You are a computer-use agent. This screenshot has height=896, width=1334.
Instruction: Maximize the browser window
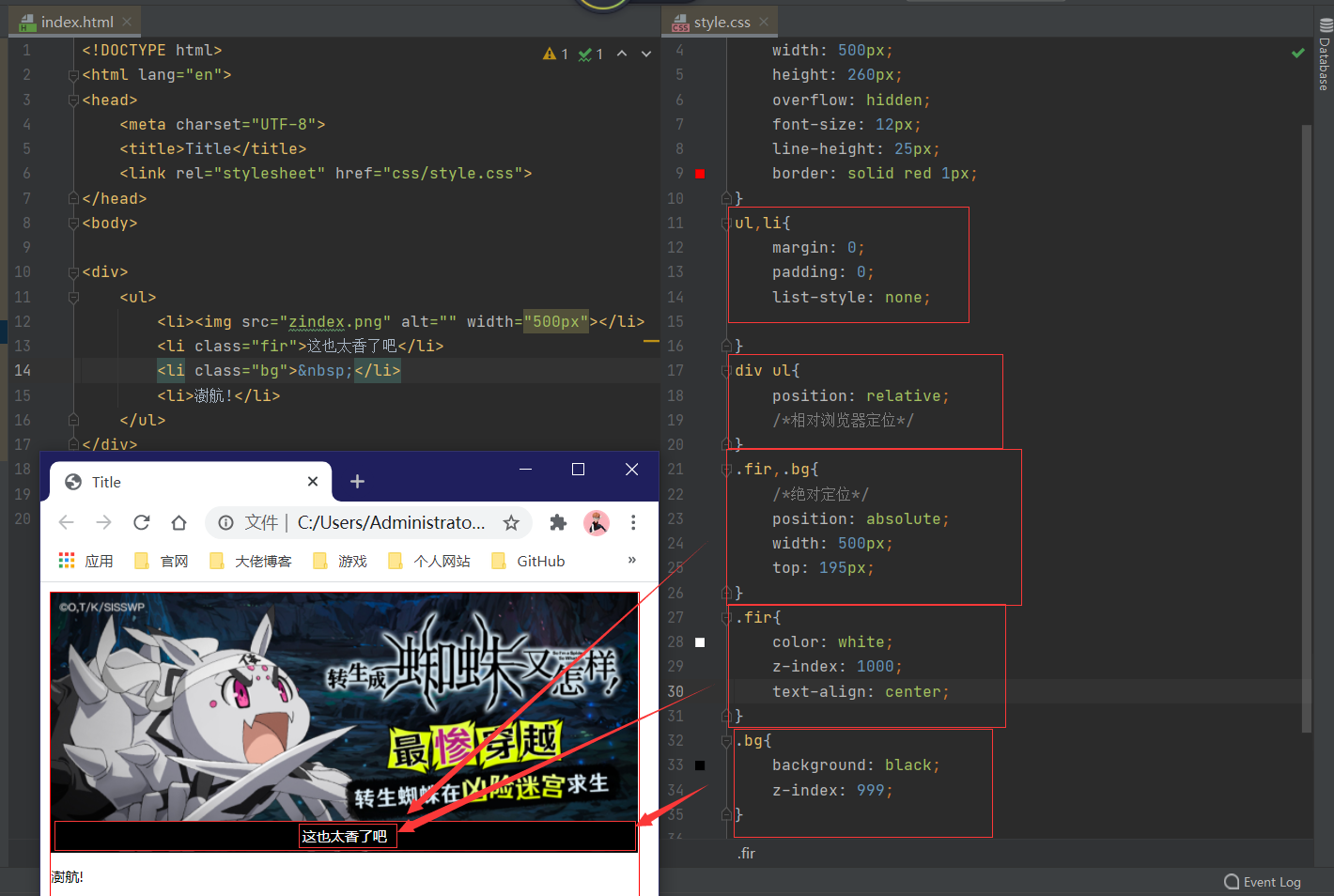pyautogui.click(x=579, y=469)
